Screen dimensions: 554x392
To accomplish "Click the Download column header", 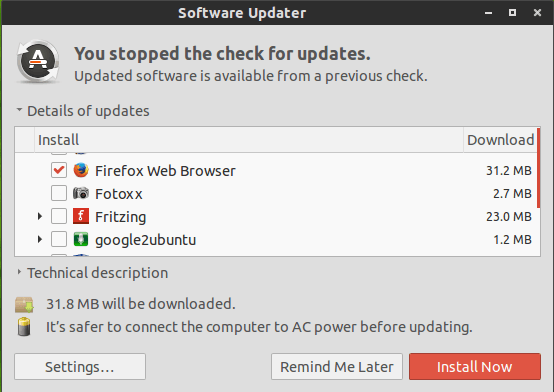I will (x=500, y=140).
